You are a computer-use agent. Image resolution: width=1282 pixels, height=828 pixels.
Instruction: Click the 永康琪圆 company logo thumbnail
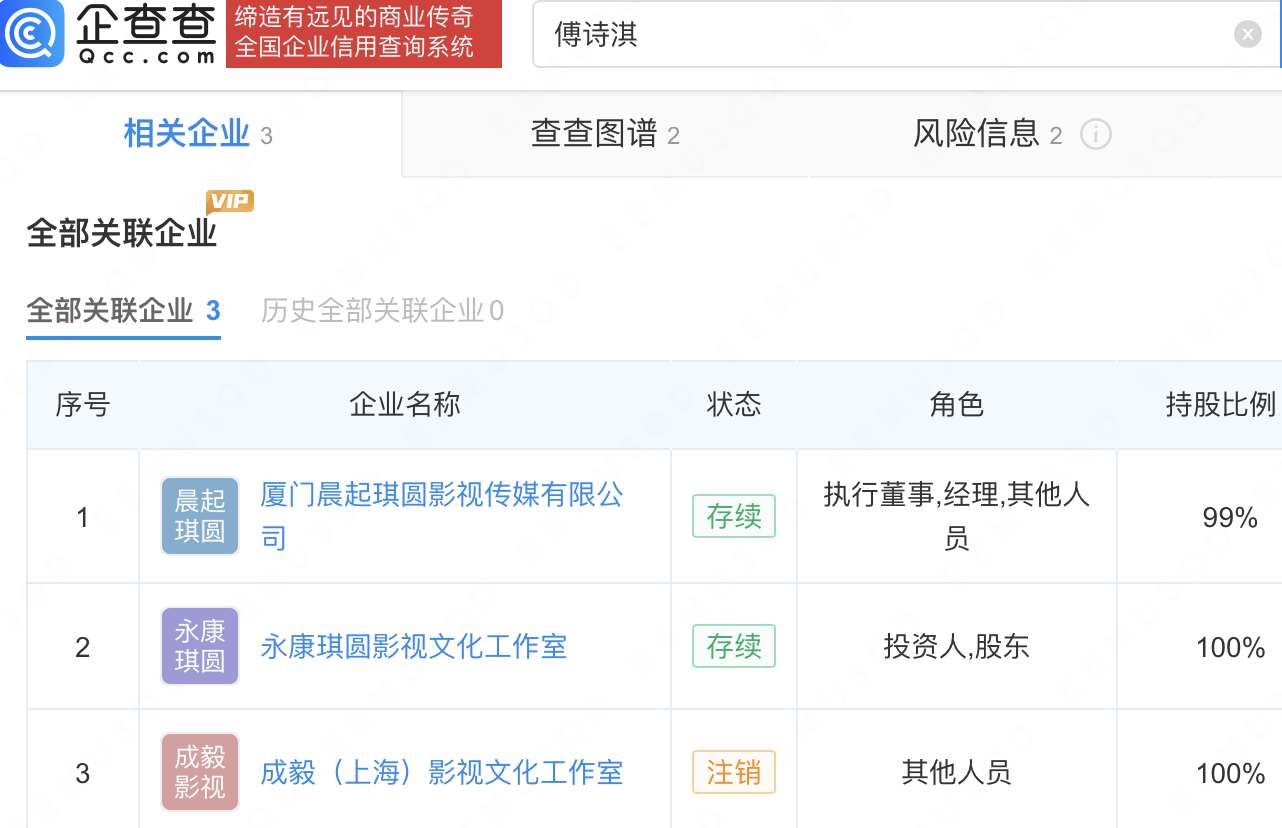[200, 646]
